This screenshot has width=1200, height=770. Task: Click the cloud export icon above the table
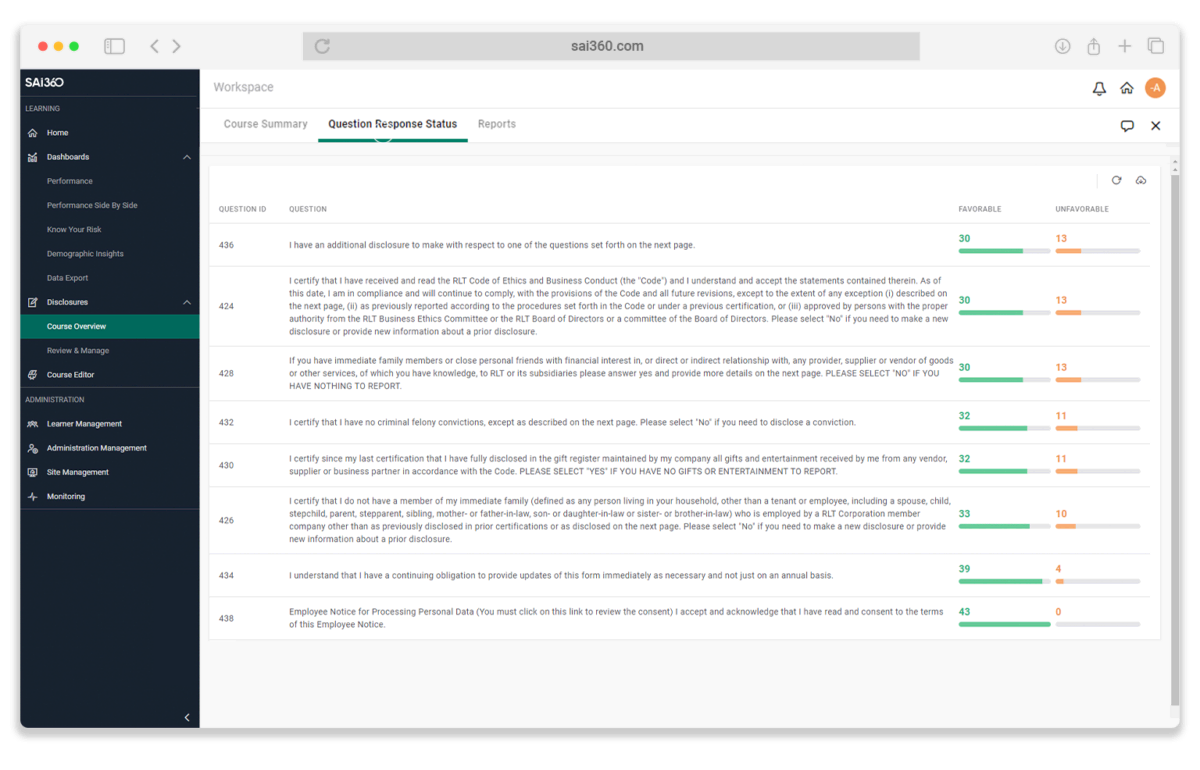[1141, 180]
